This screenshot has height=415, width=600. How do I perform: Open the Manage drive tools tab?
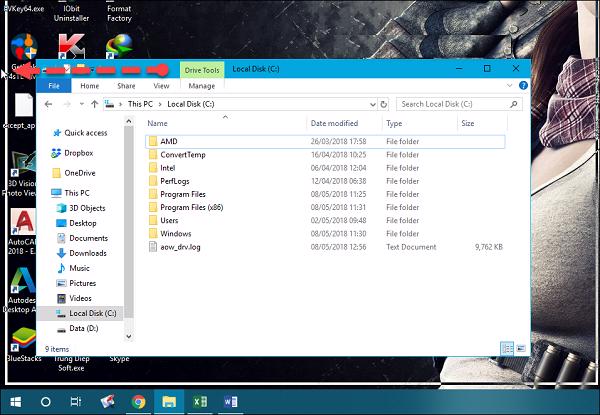(x=201, y=86)
